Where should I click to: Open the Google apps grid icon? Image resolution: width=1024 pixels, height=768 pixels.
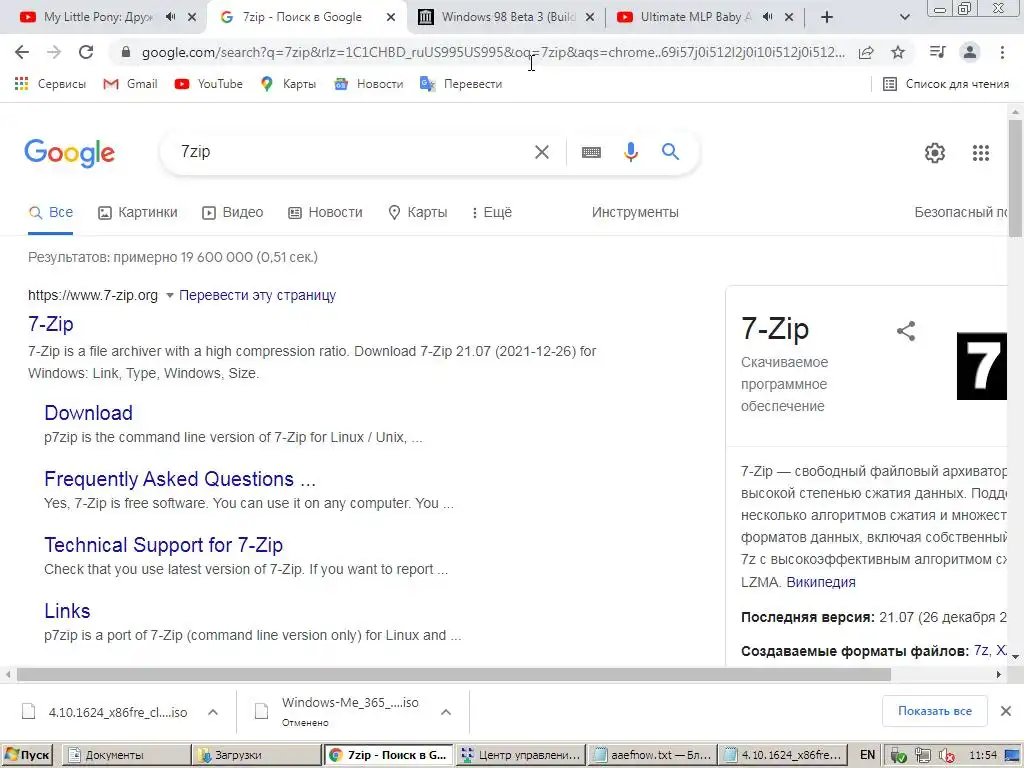click(980, 153)
